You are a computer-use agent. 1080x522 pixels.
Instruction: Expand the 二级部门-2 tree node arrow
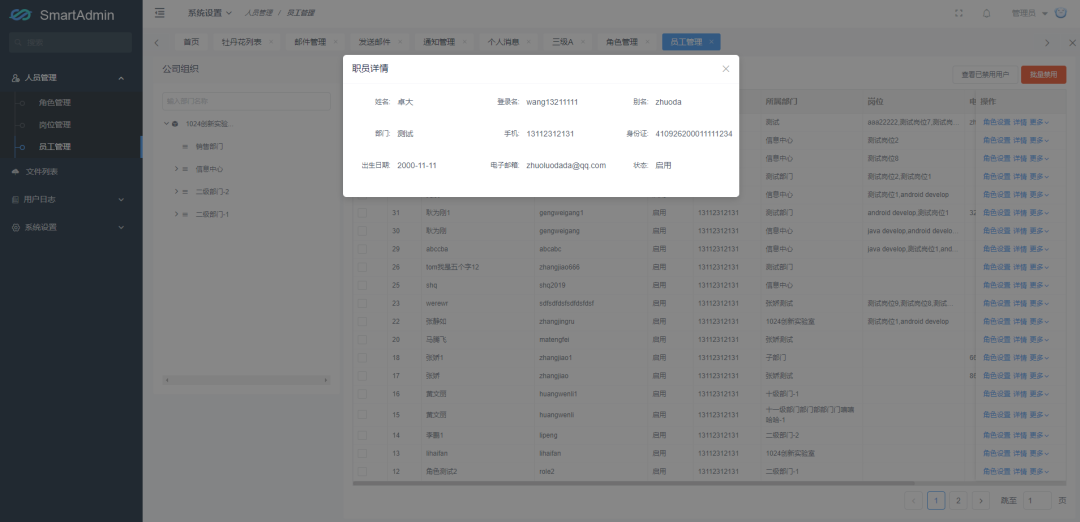pyautogui.click(x=176, y=191)
